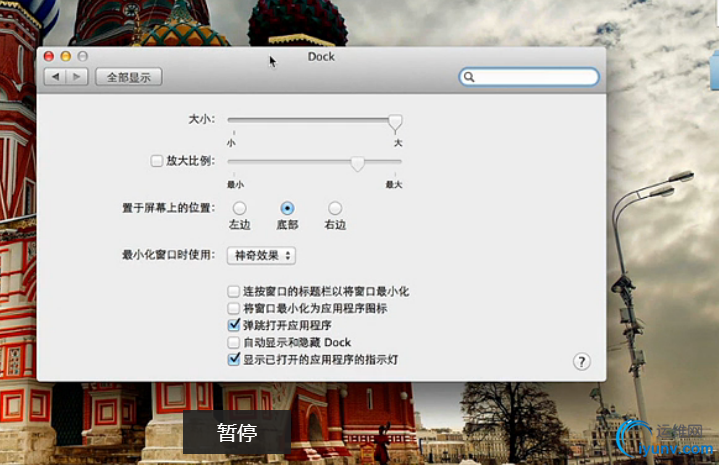Uncheck 弹跳打开应用程序 checkbox
This screenshot has height=465, width=719.
coord(233,325)
